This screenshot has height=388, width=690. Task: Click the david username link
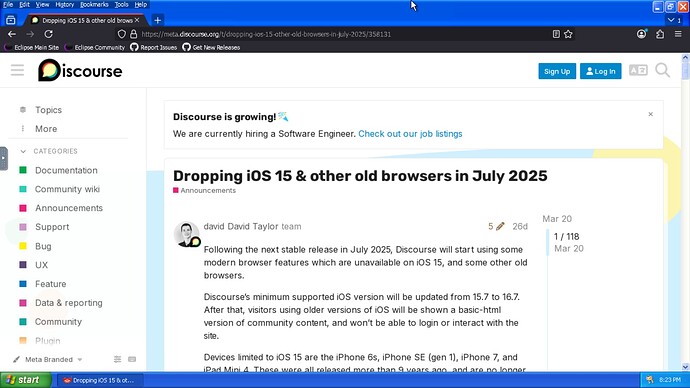[x=214, y=227]
